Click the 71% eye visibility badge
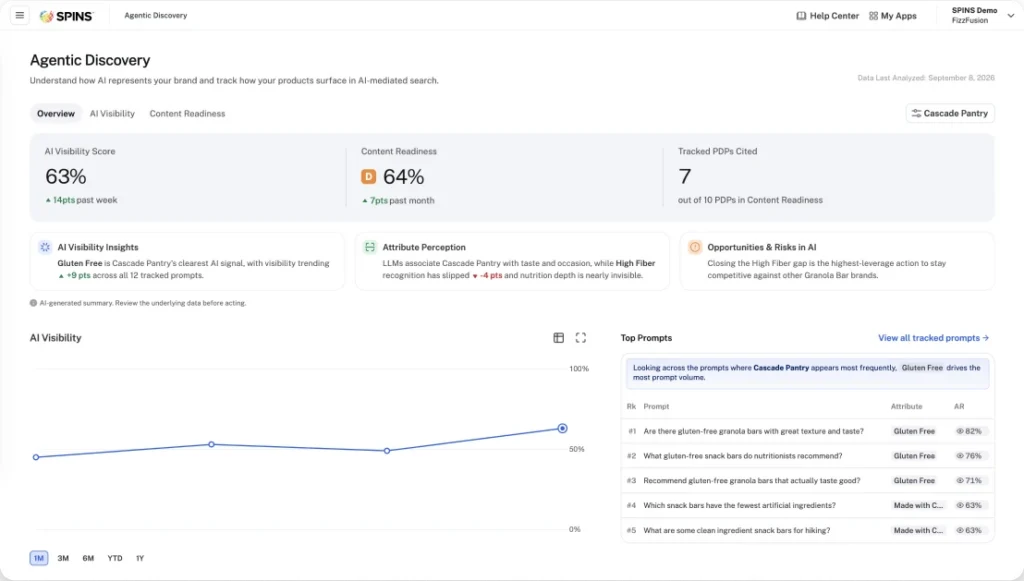The width and height of the screenshot is (1024, 581). click(x=969, y=480)
